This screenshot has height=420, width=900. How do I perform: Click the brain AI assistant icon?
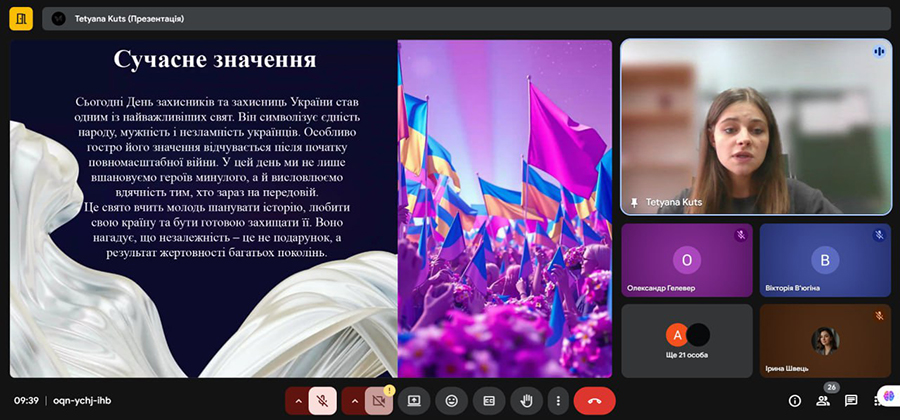click(889, 396)
